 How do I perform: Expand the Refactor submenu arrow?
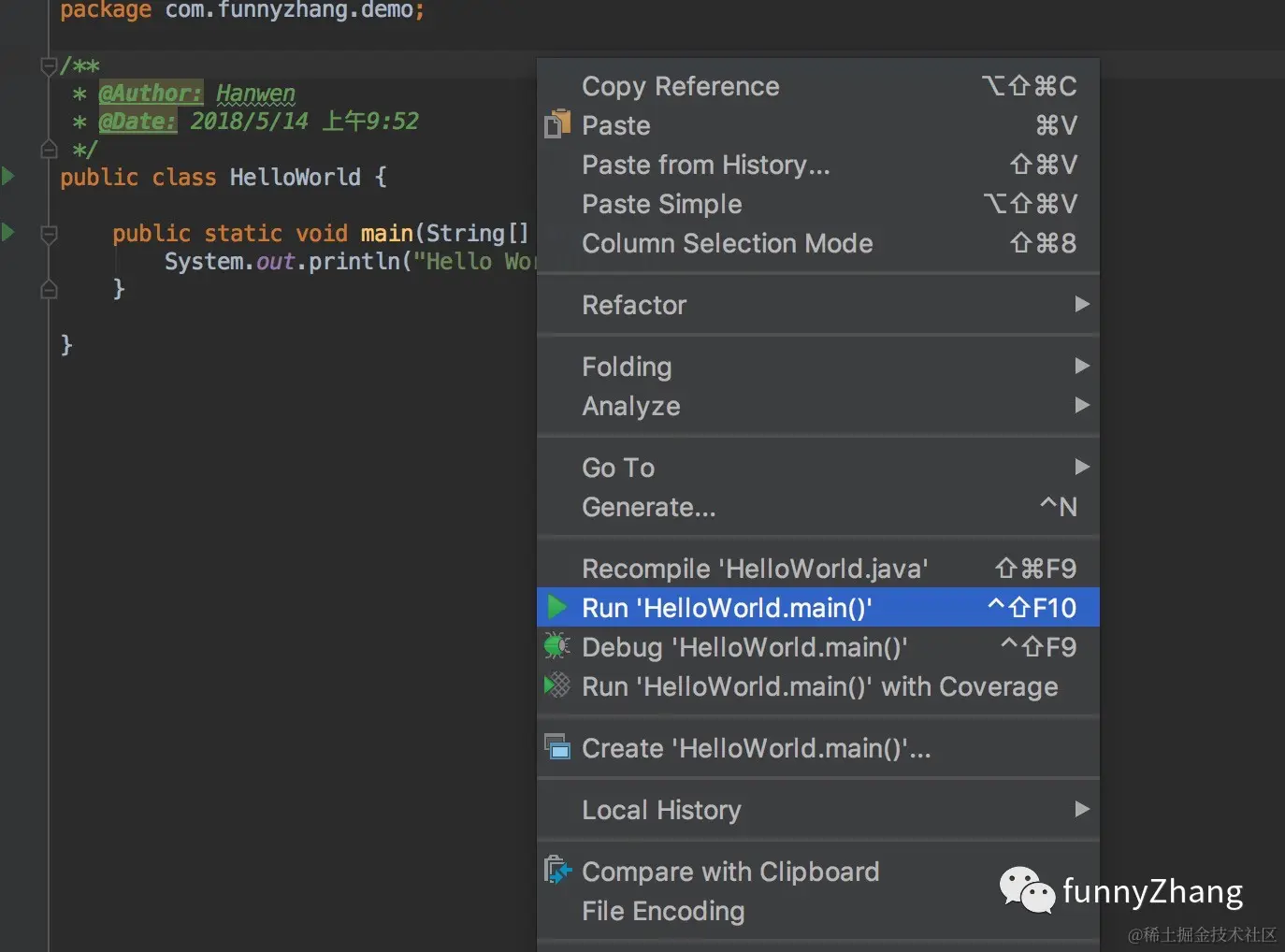click(1082, 304)
